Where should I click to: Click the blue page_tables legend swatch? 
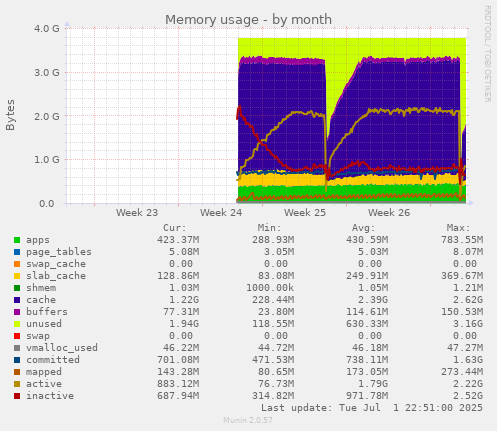coord(17,252)
